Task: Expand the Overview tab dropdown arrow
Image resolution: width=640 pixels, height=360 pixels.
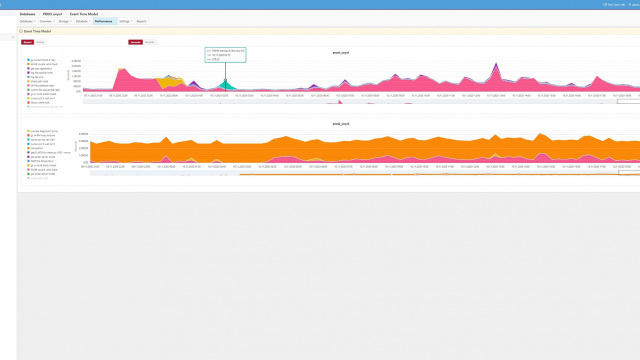Action: [53, 21]
